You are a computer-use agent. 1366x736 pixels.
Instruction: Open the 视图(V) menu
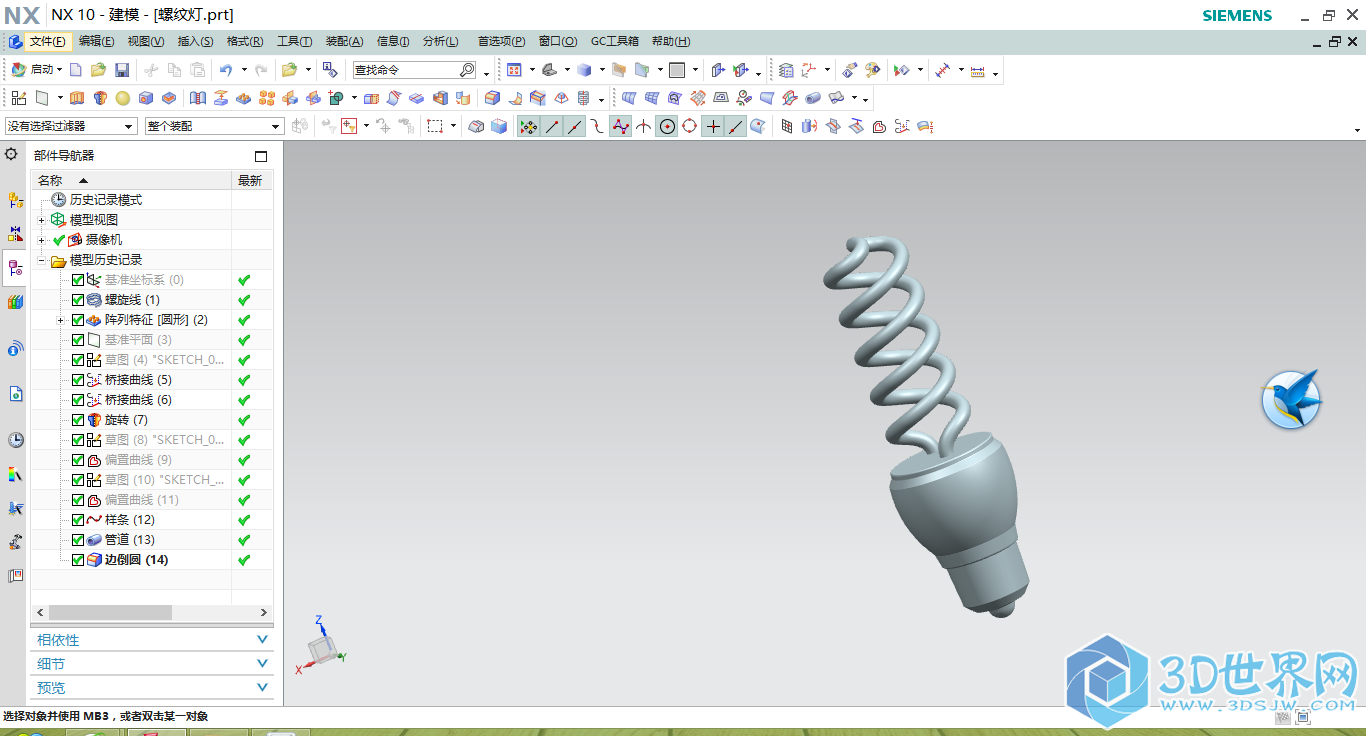click(x=146, y=41)
